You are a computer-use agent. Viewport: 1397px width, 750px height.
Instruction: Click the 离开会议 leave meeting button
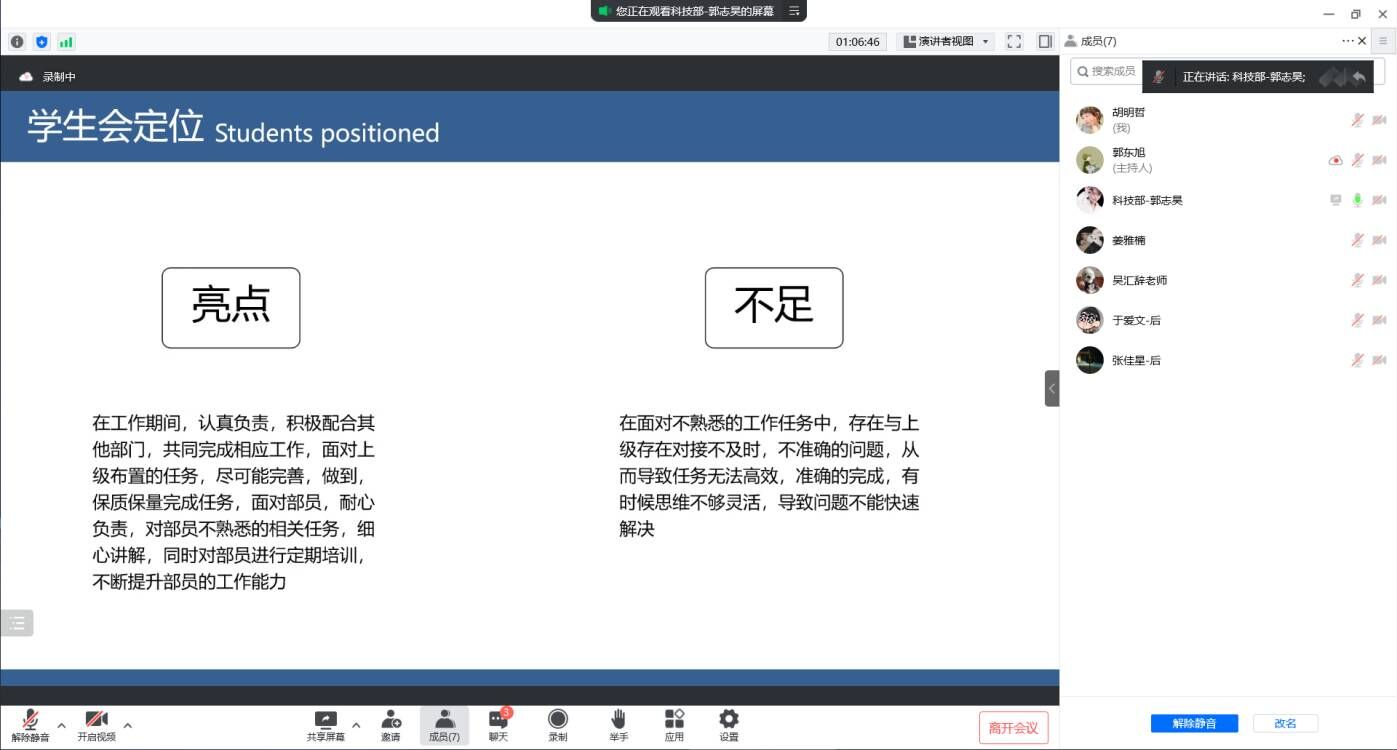click(1013, 728)
